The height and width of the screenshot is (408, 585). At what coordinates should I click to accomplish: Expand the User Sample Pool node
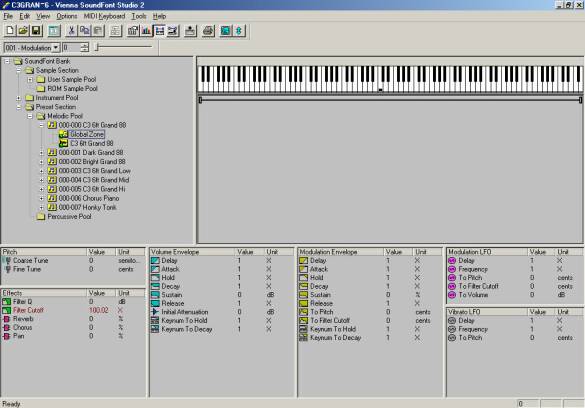click(30, 79)
